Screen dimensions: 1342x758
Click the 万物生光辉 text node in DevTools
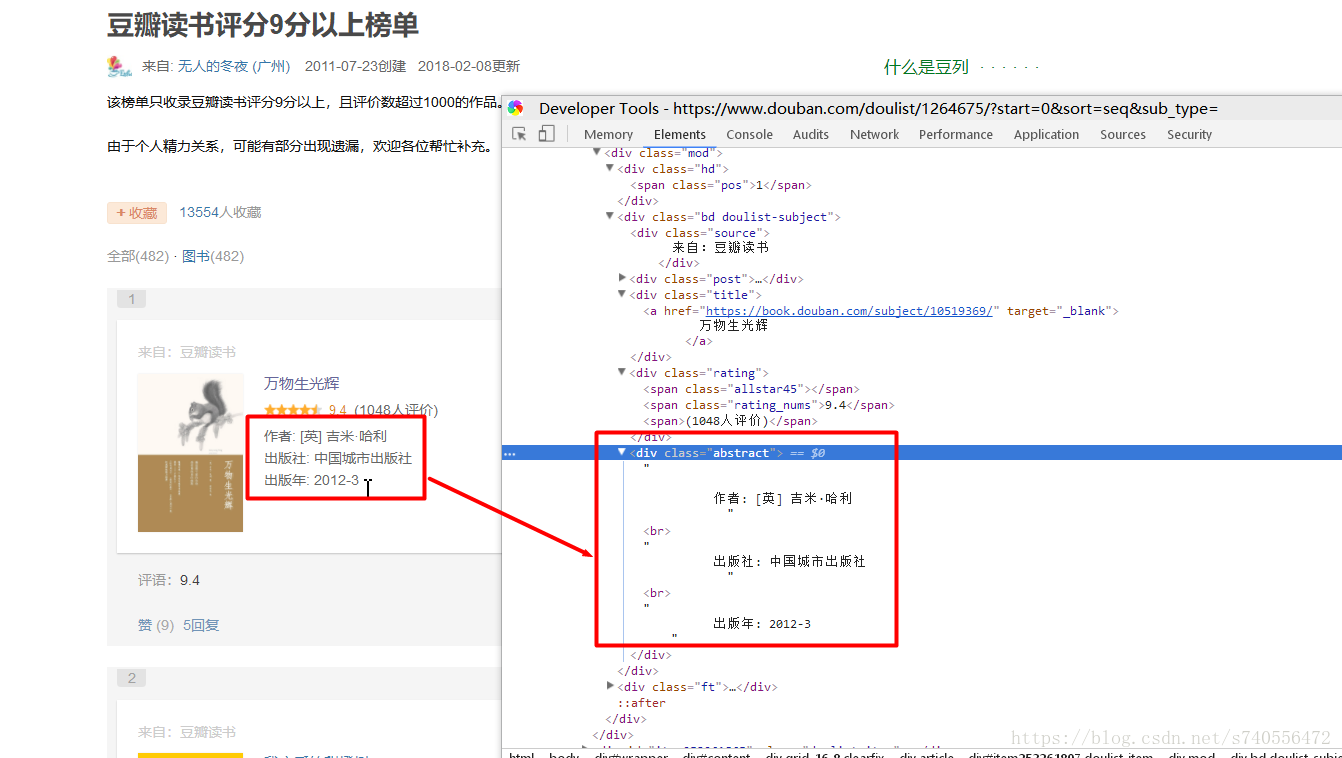coord(733,326)
